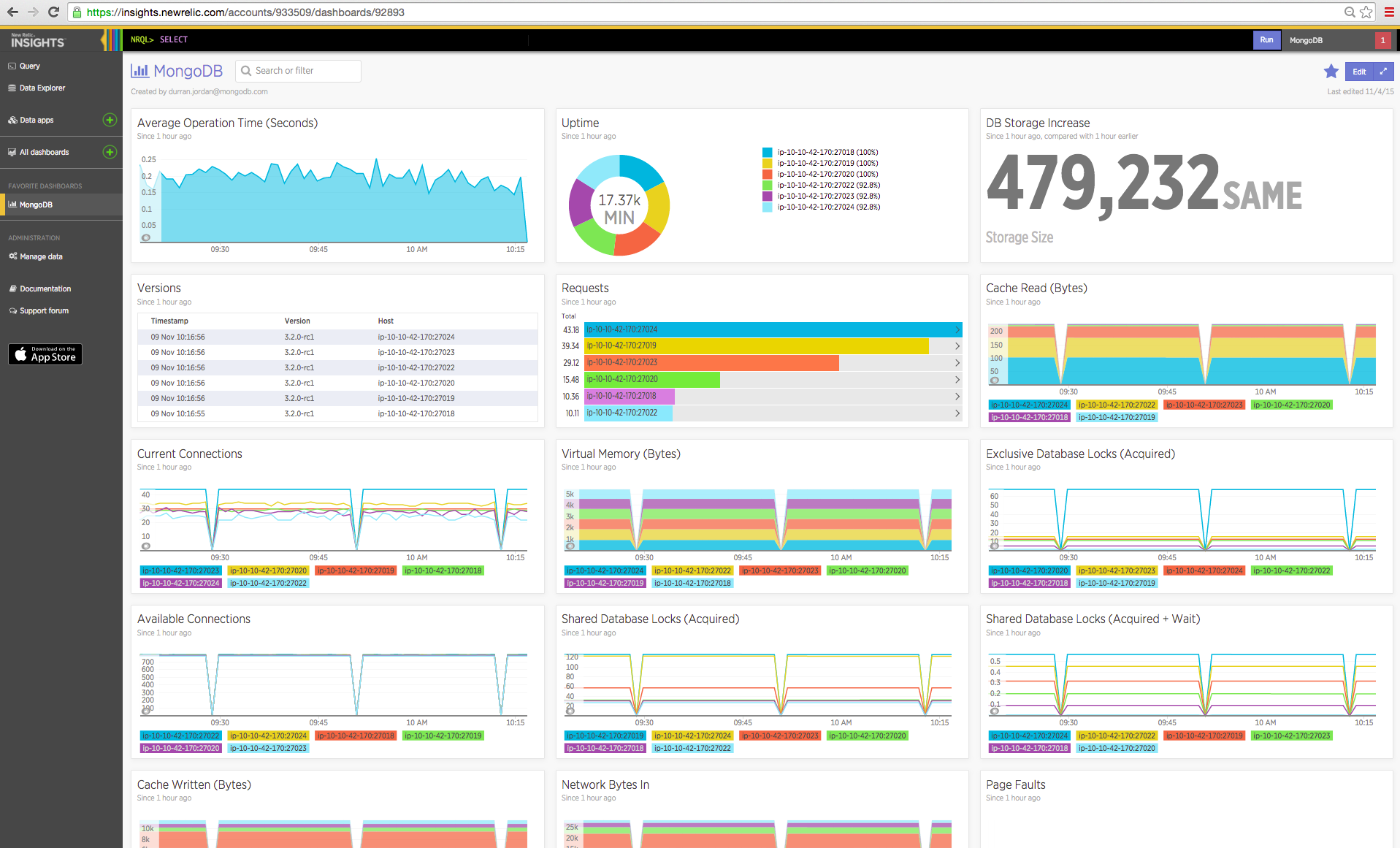Select Versions row with host ip-10-10-42-170:27024
The image size is (1400, 848).
coord(337,337)
